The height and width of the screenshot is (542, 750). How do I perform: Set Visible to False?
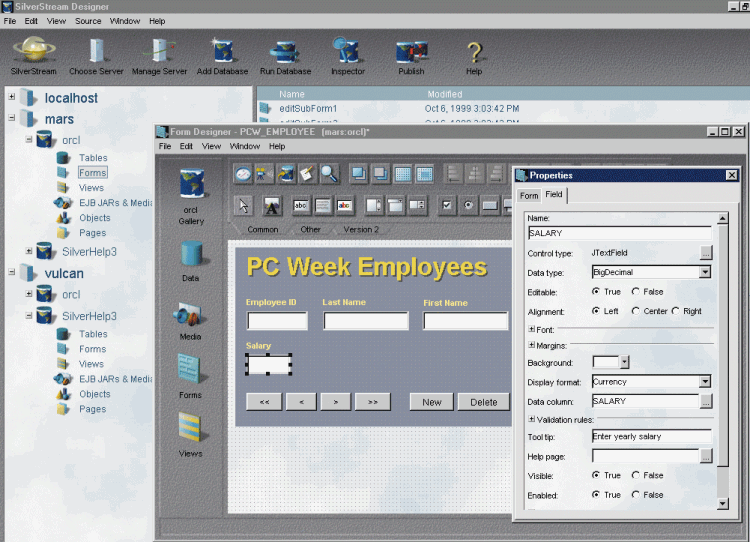[636, 475]
